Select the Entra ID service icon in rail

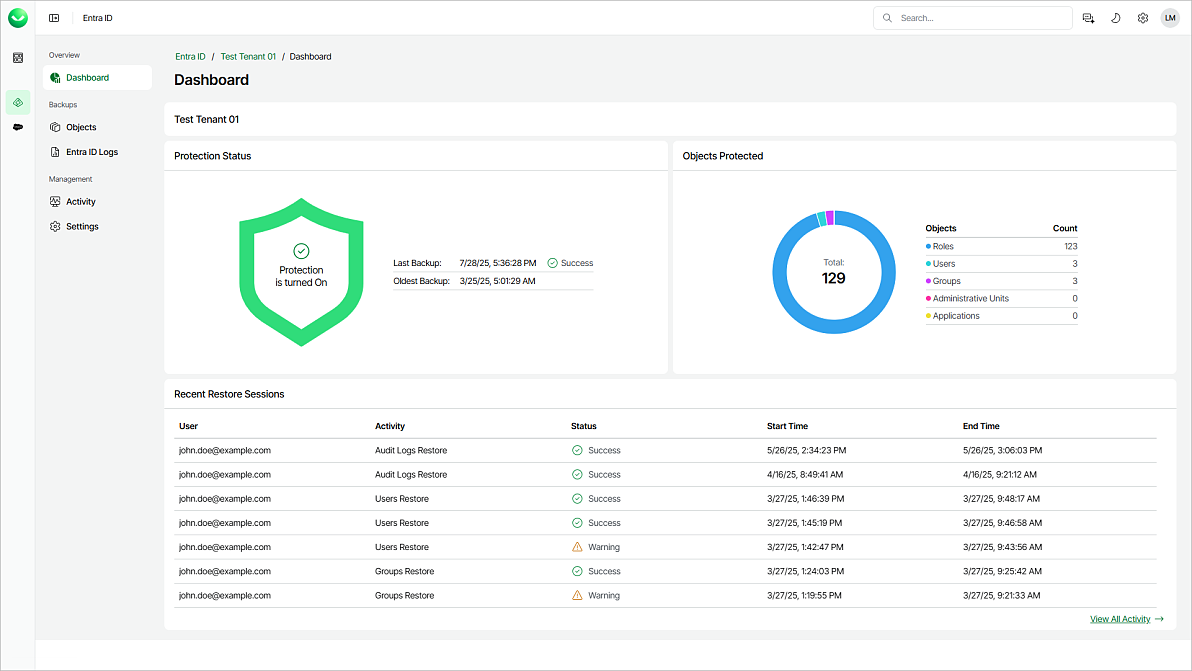[18, 102]
